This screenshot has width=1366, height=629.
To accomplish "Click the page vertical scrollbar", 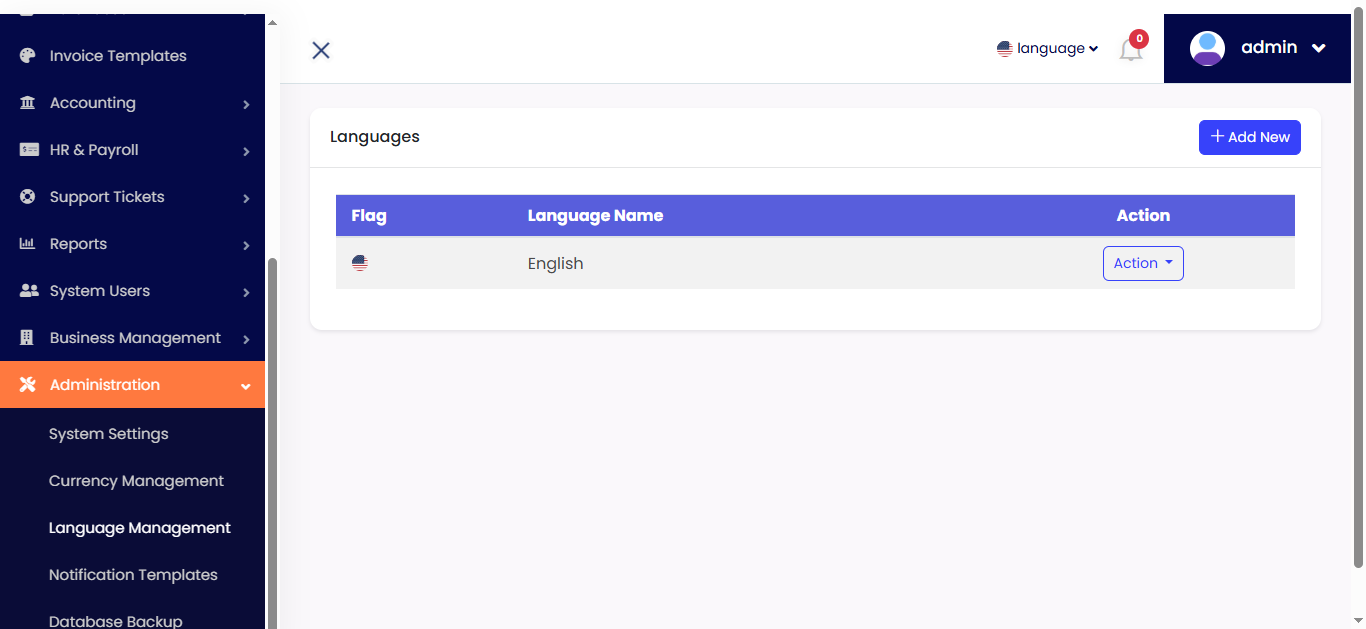I will coord(1358,290).
